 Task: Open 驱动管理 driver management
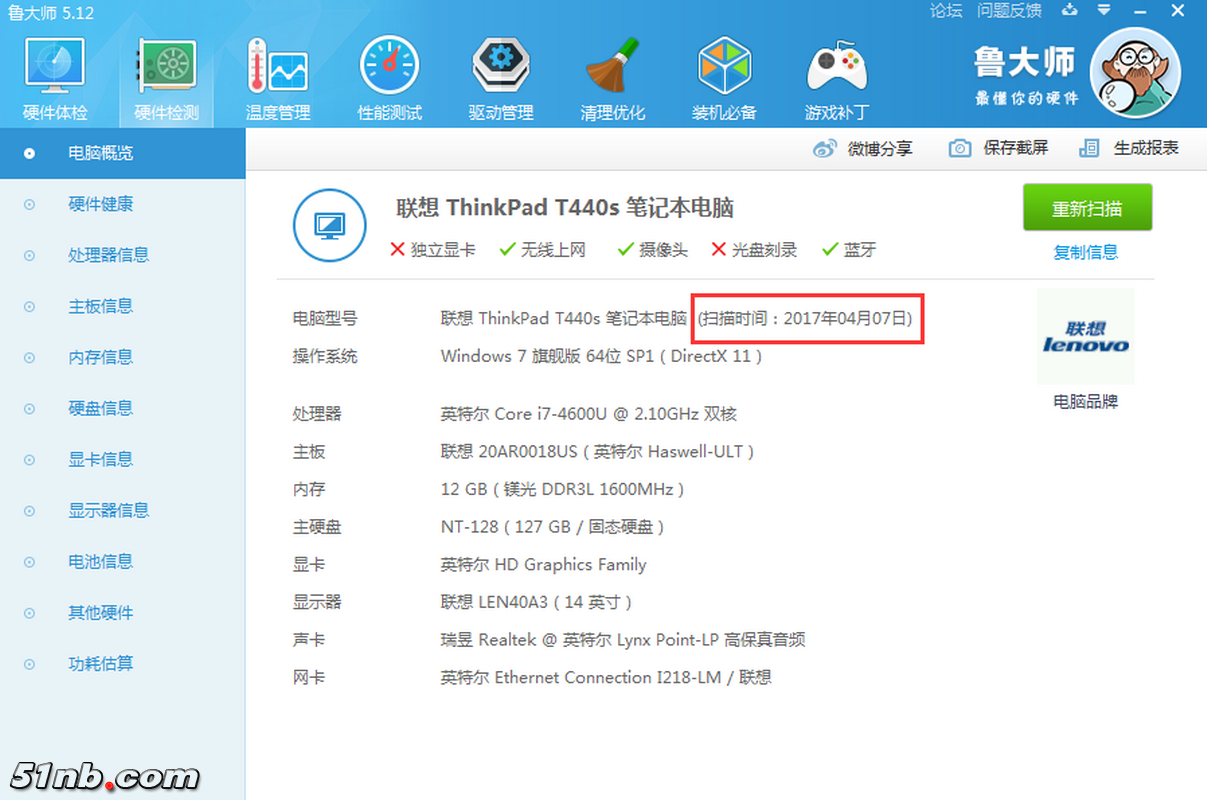501,80
